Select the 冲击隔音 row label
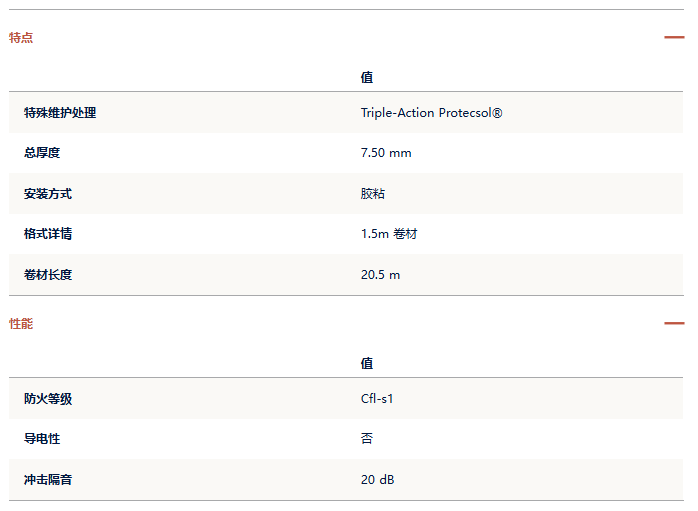698x511 pixels. tap(48, 479)
